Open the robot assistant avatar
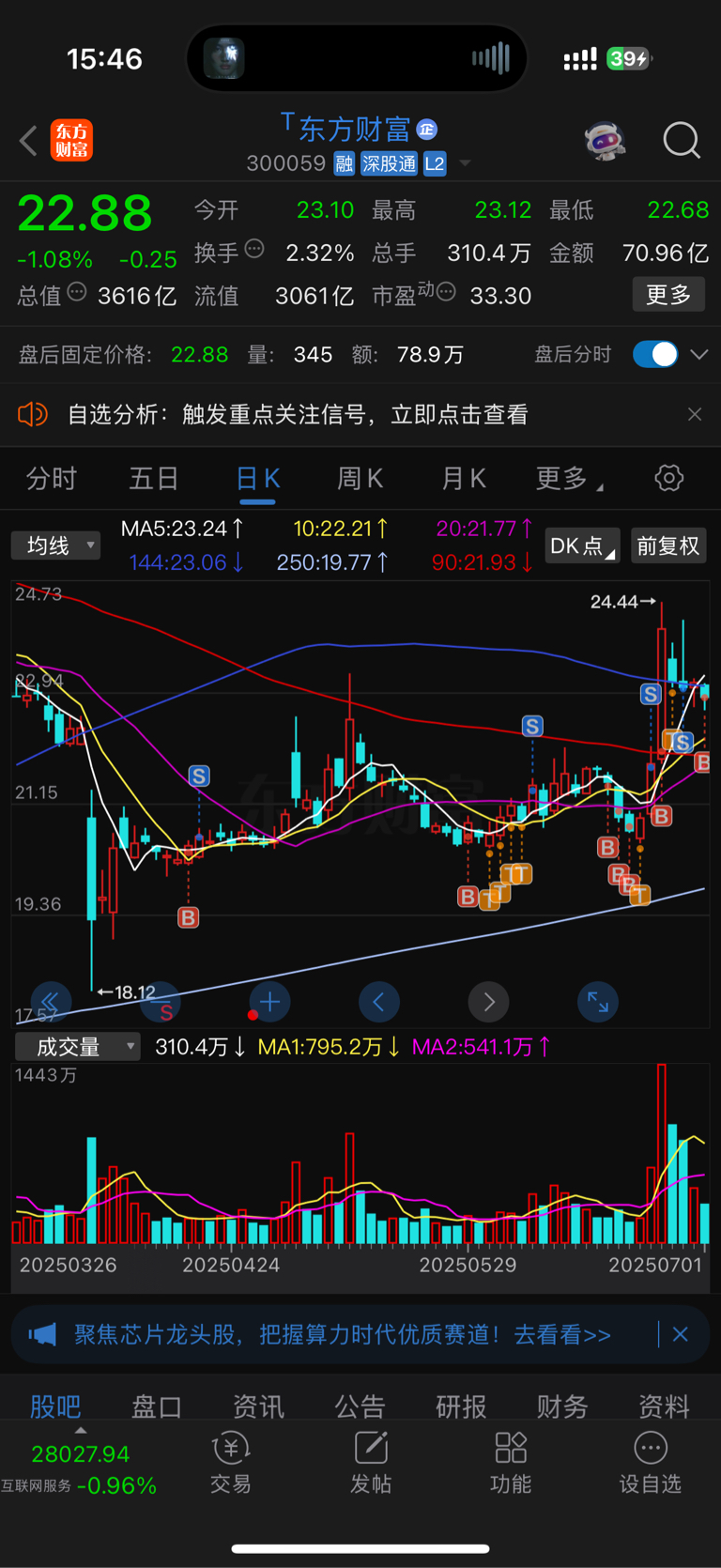Screen dimensions: 721x1568 click(605, 141)
